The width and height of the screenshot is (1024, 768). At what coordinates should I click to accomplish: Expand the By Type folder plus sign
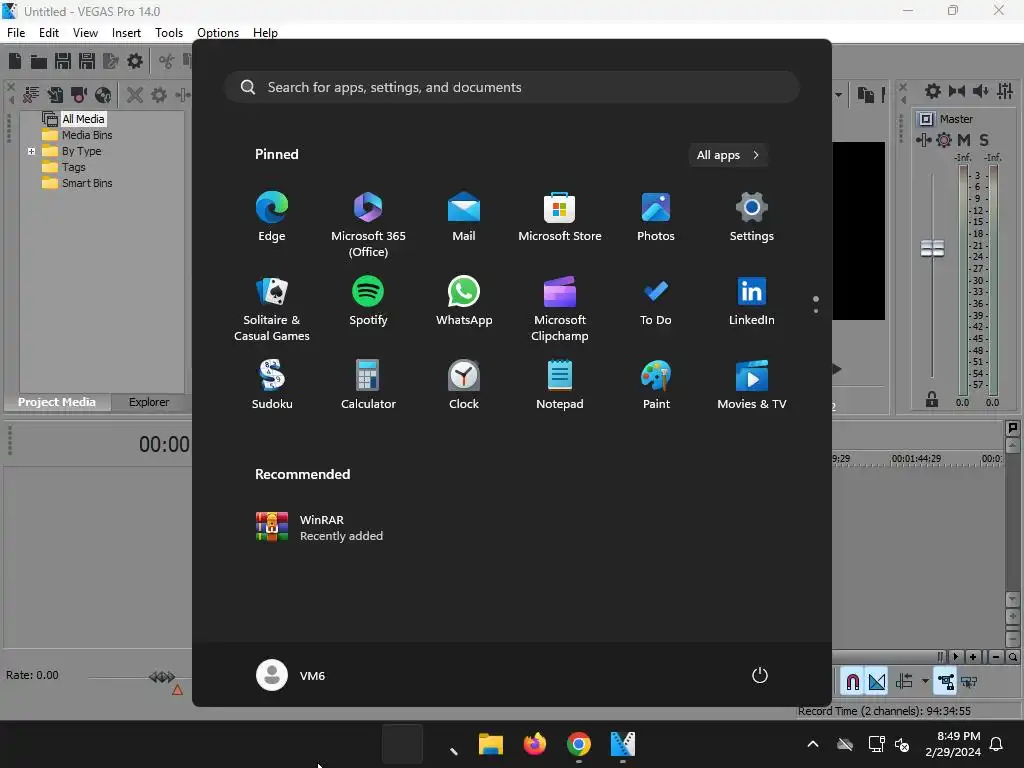31,152
